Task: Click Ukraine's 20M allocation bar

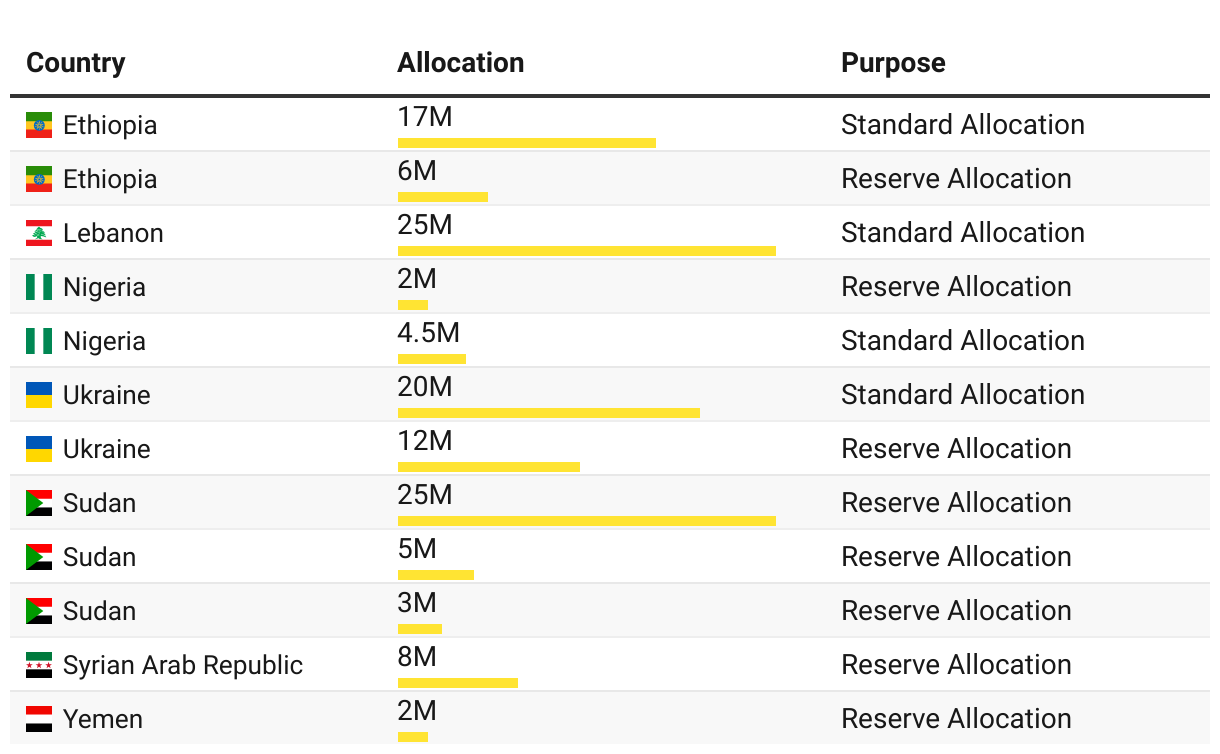Action: click(548, 413)
